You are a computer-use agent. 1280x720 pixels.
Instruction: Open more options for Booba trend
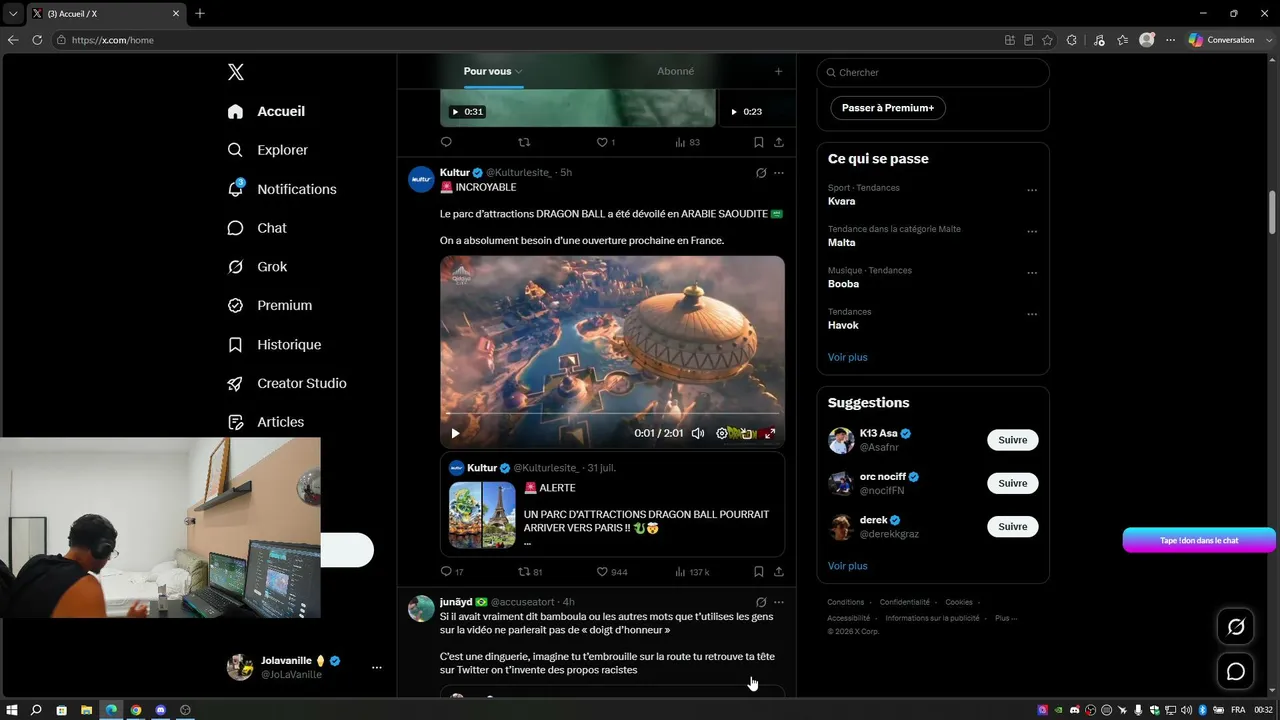coord(1032,272)
